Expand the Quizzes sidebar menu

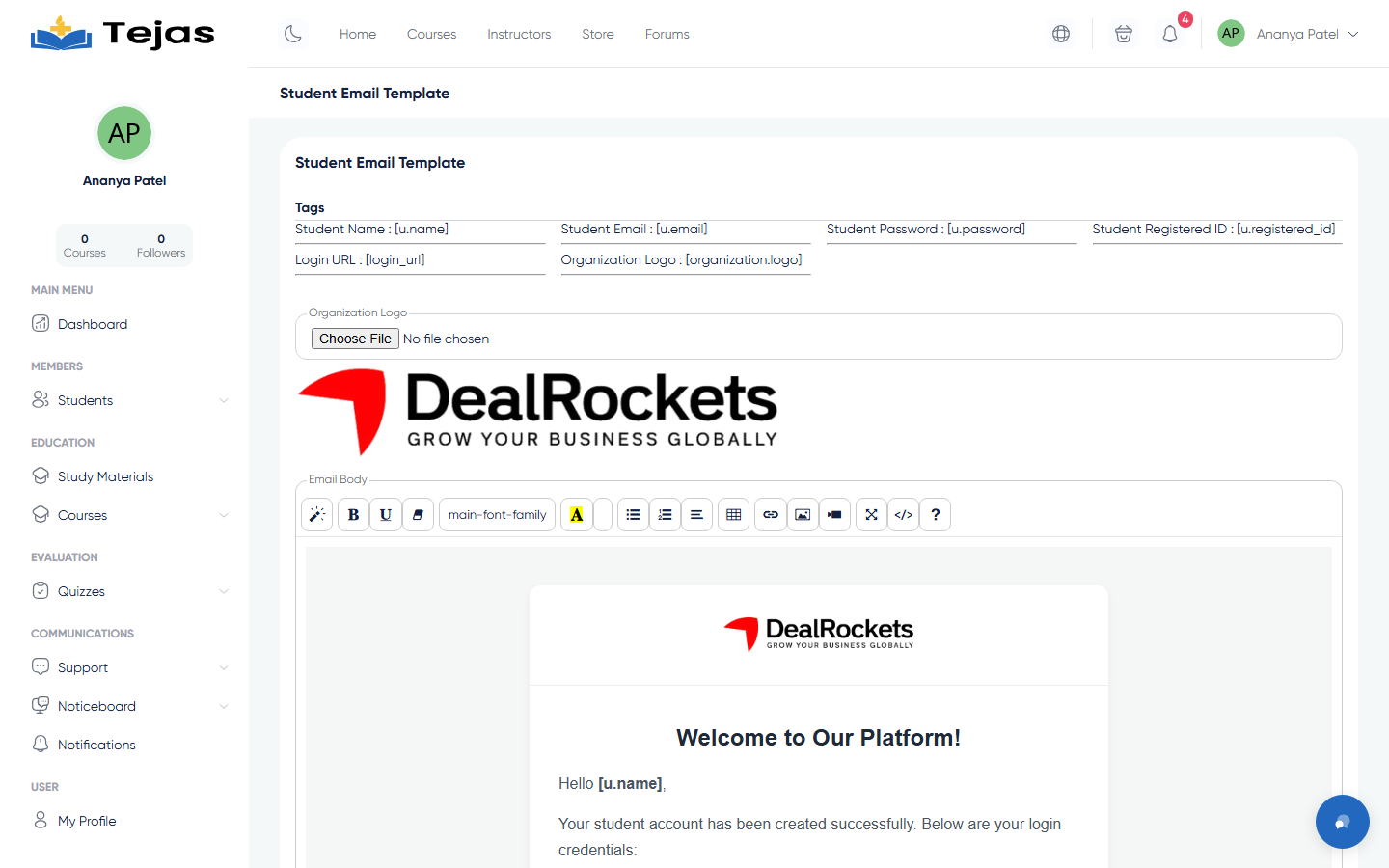tap(129, 591)
